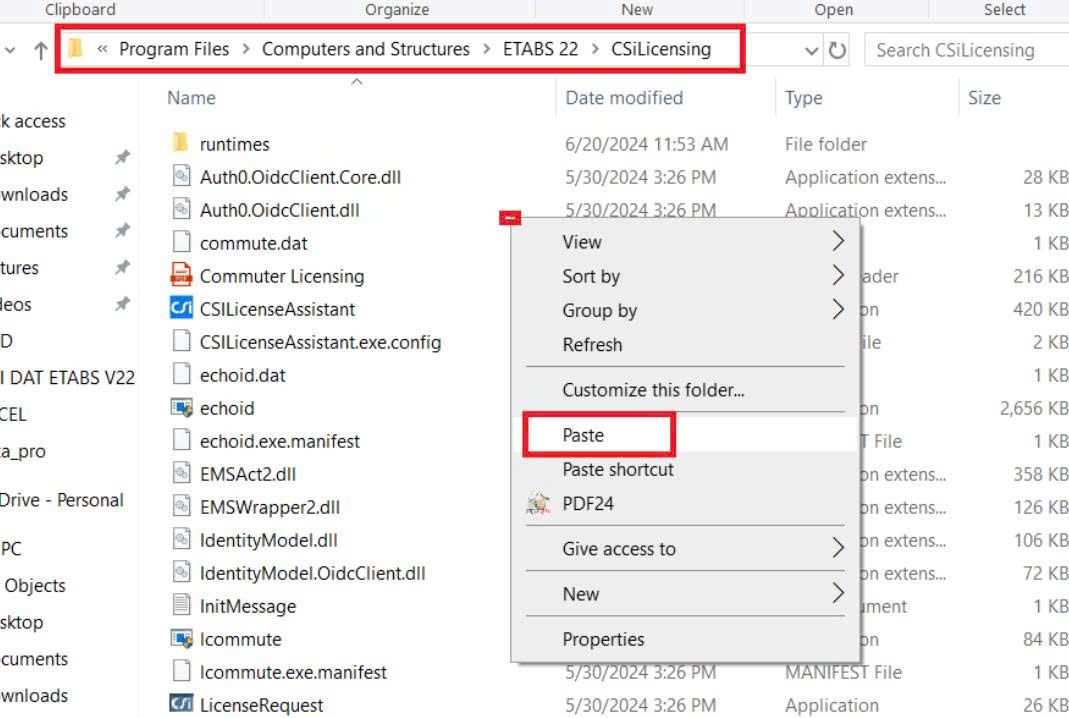Click the echoid.dat file icon
This screenshot has height=718, width=1069.
click(181, 374)
